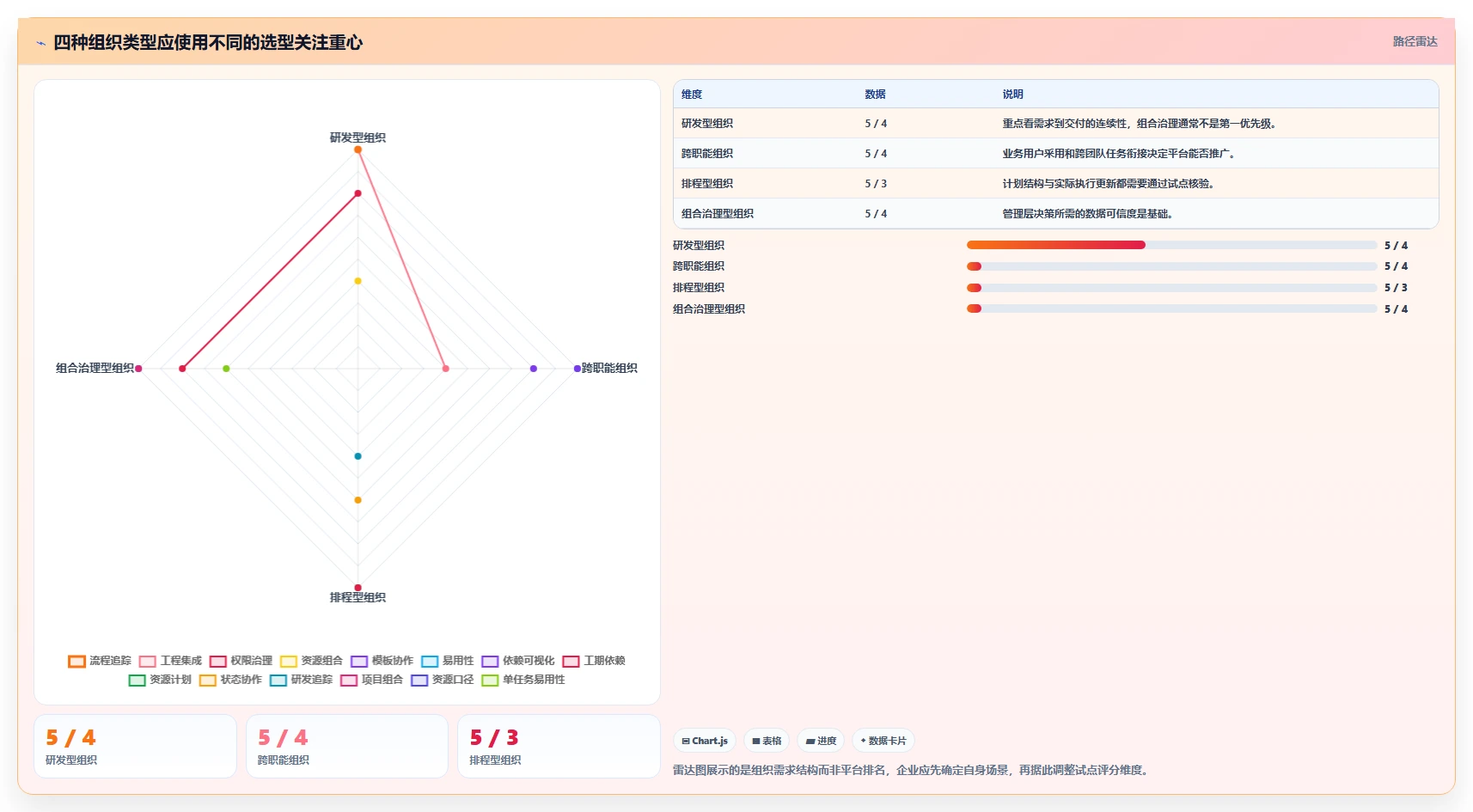
Task: Toggle the 单任务易用性 legend entry
Action: [x=523, y=680]
